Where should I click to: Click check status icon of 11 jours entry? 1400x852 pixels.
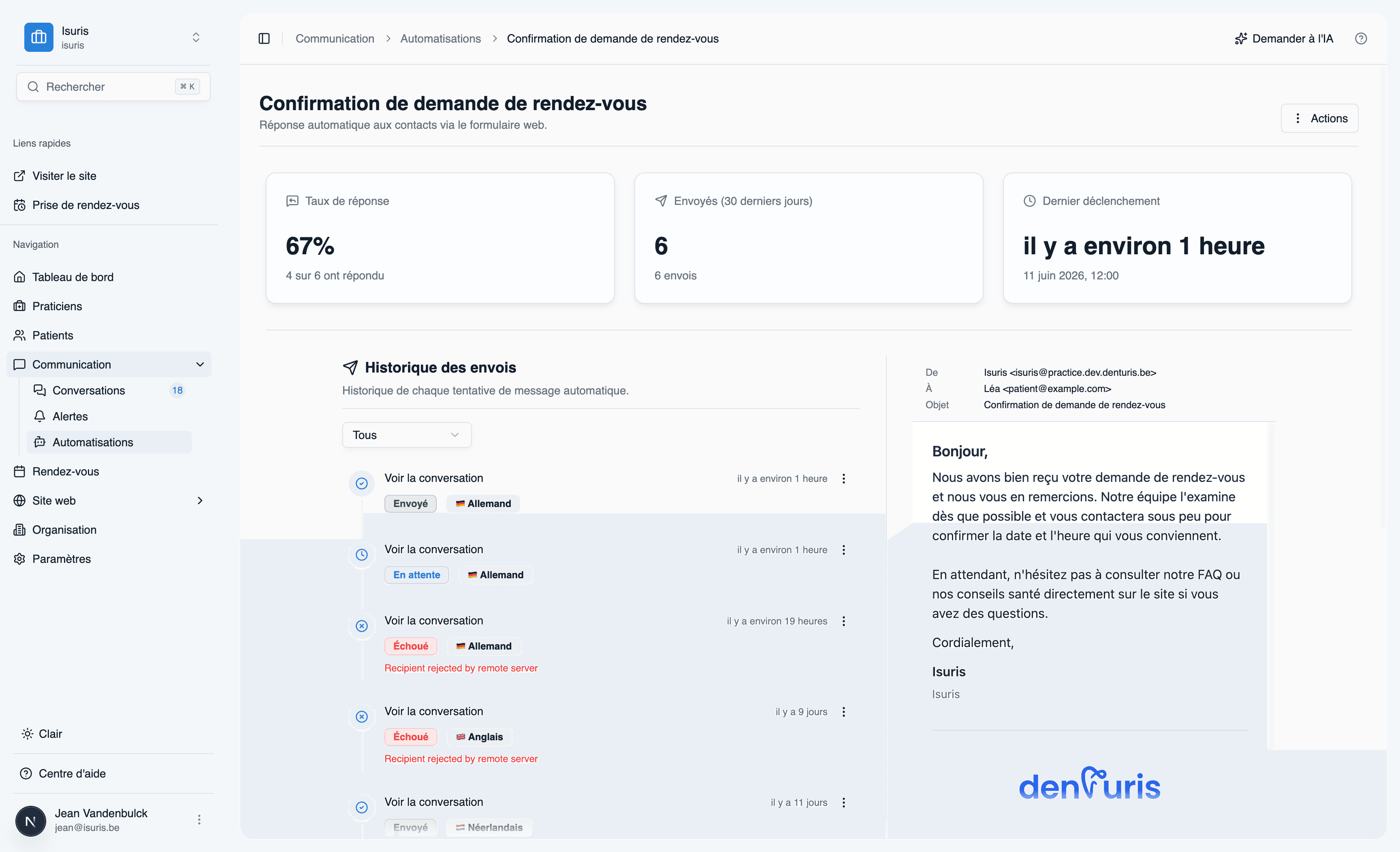[x=361, y=808]
